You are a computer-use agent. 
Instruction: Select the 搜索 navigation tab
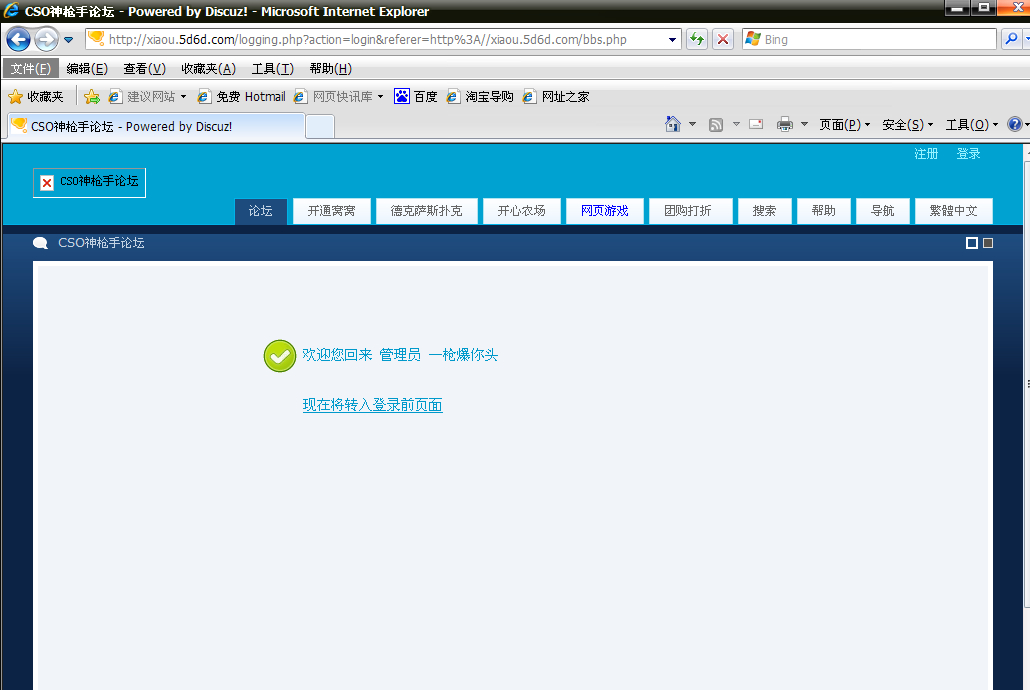click(x=765, y=211)
